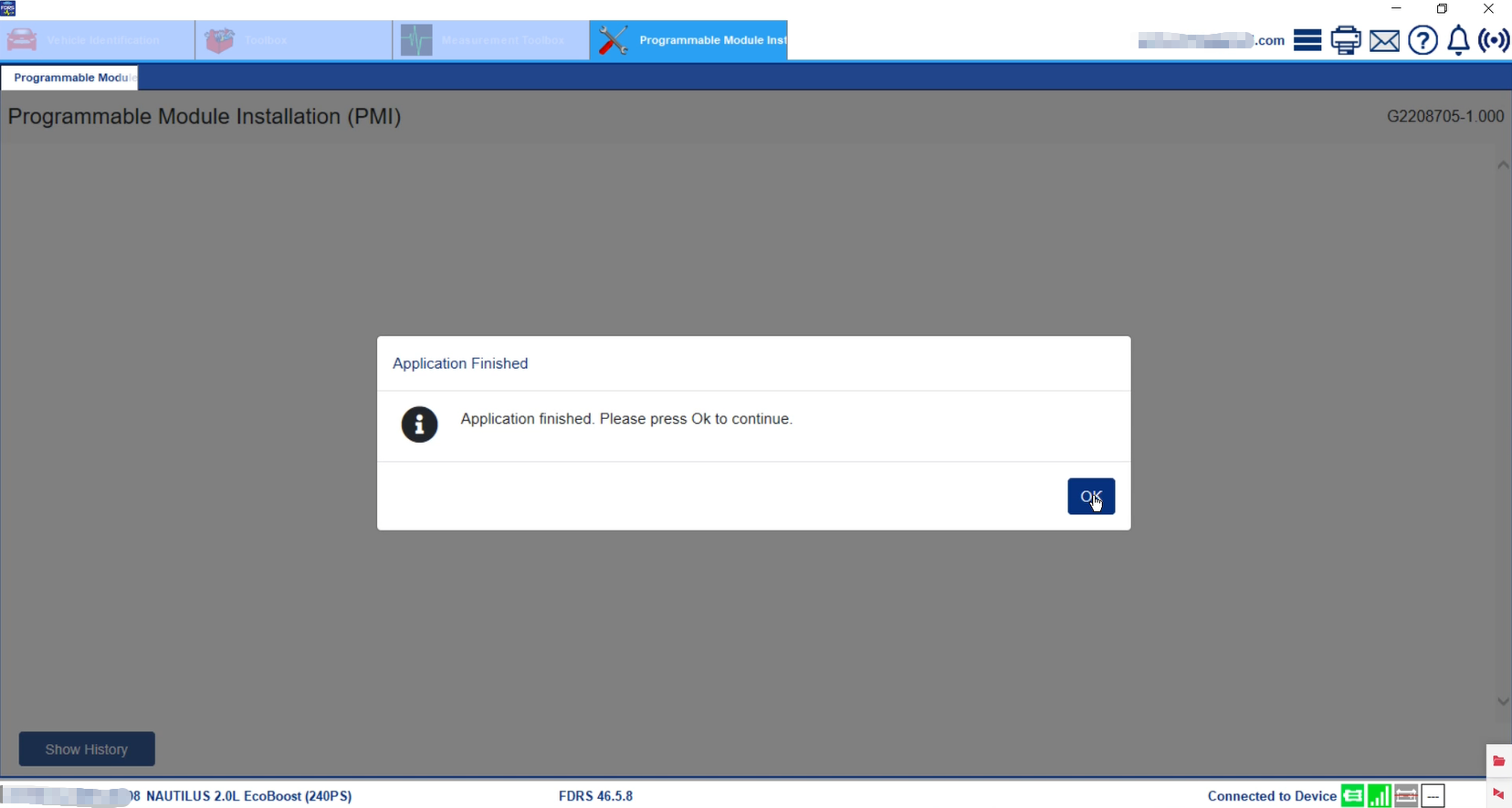
Task: Click the white Programmable Module sub-tab
Action: (69, 78)
